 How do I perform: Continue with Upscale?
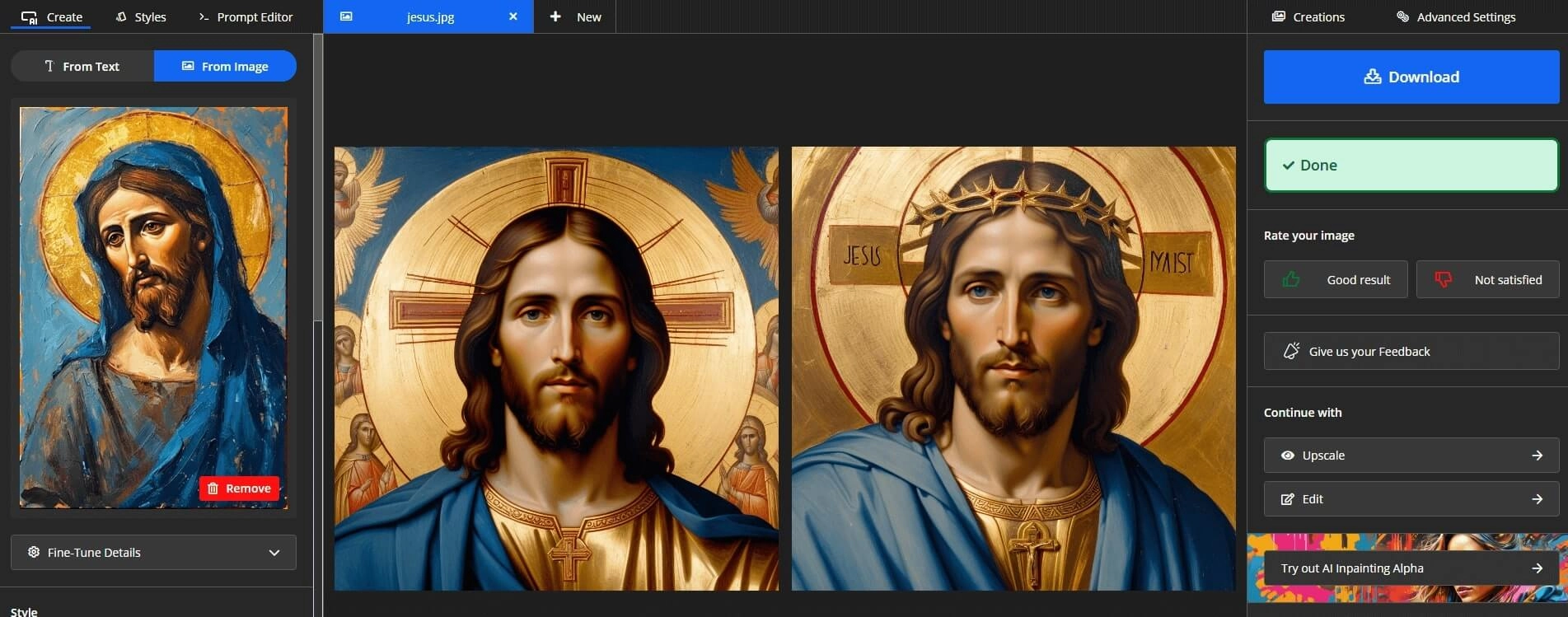(x=1411, y=455)
